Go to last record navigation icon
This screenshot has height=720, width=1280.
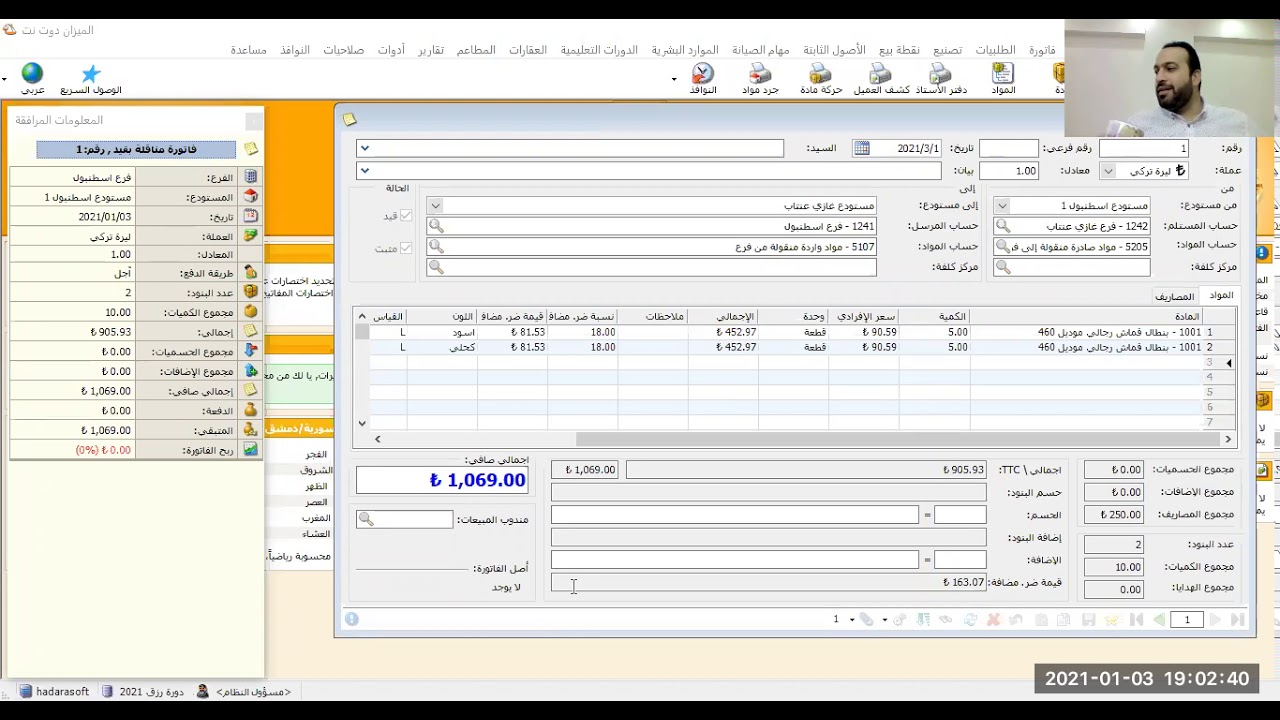click(1238, 620)
